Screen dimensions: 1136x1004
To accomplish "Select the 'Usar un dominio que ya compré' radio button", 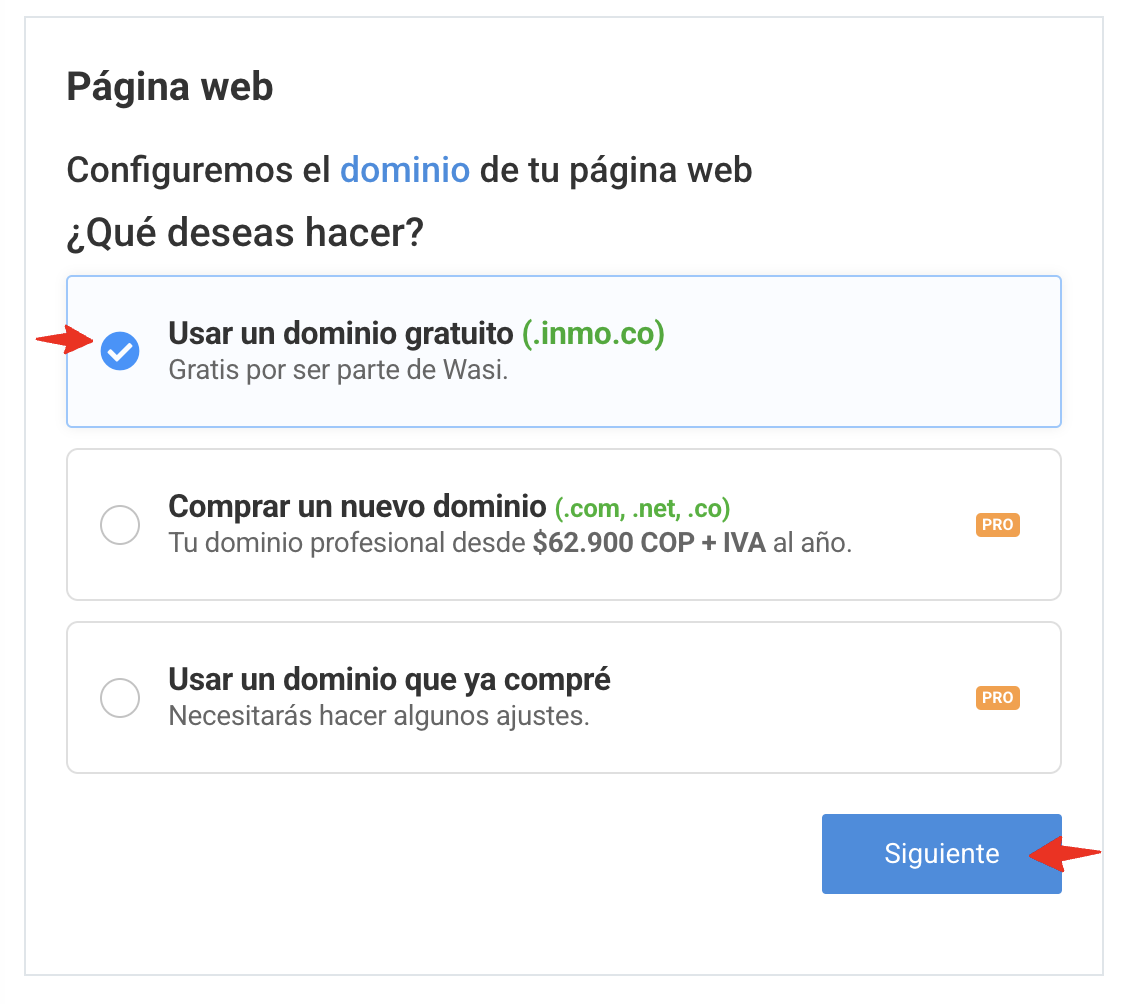I will tap(120, 698).
